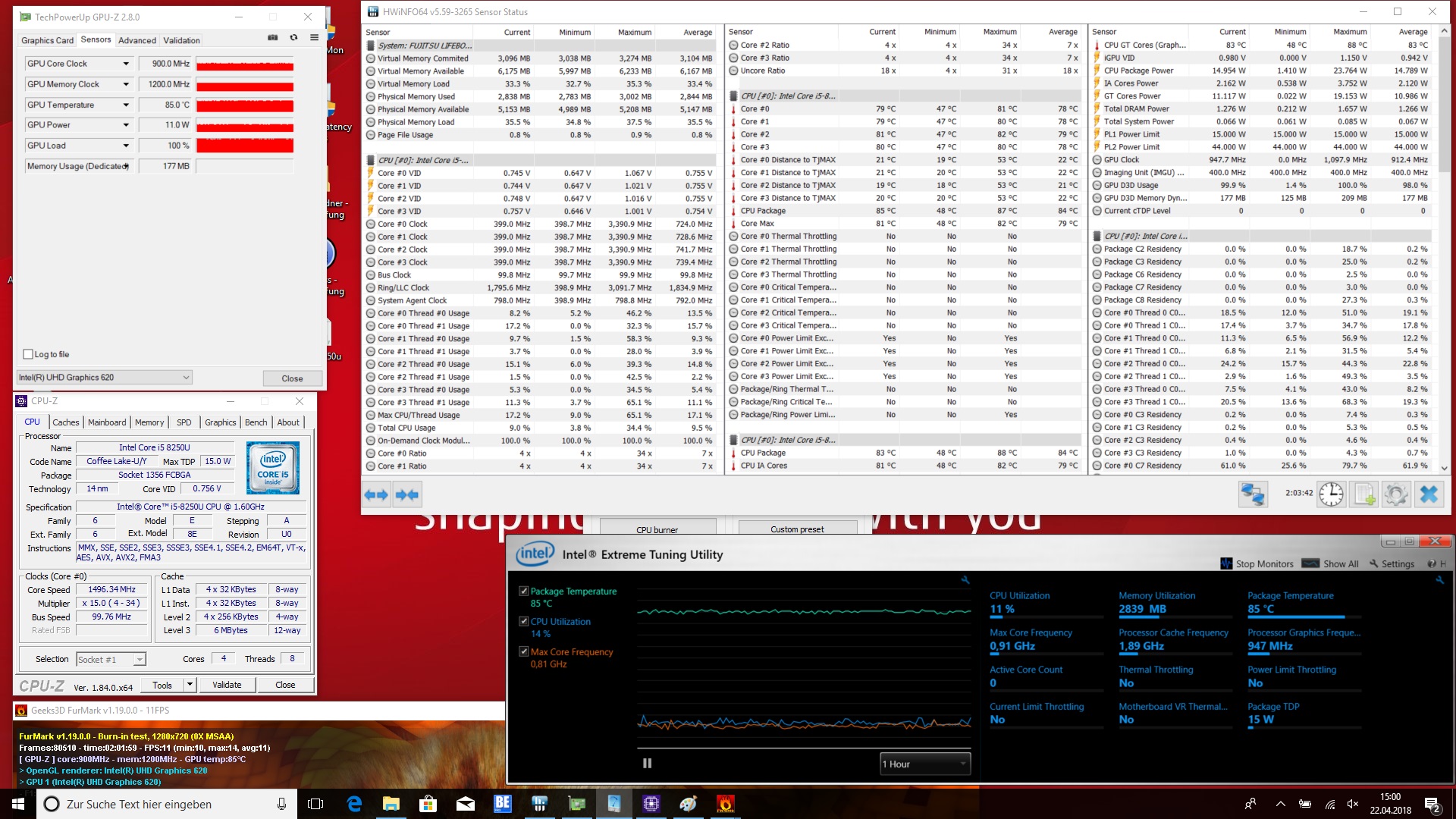The width and height of the screenshot is (1456, 819).
Task: Click the HWiNFO network monitors icon
Action: 1253,494
